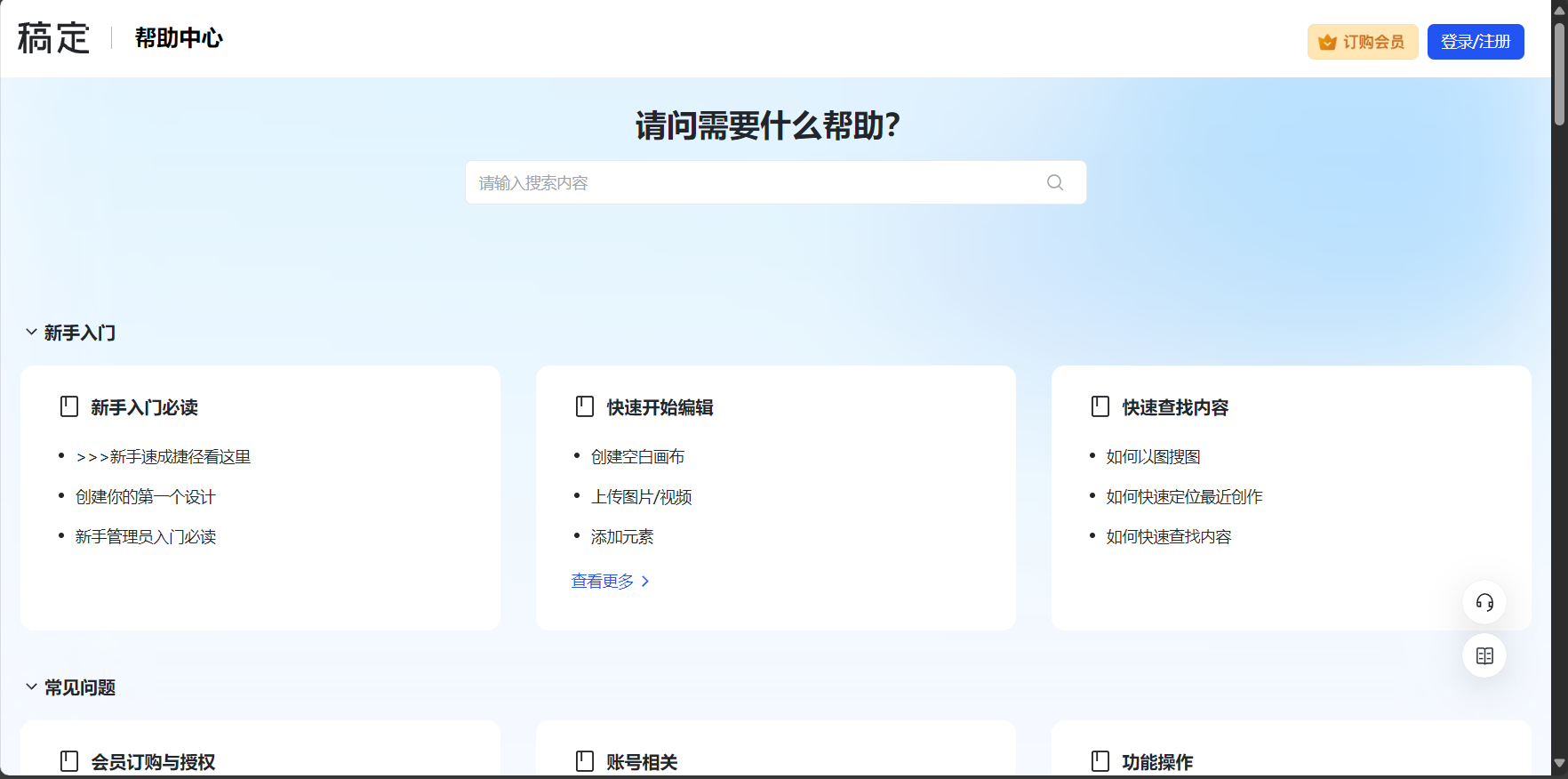Click the scrollbar down arrow
The image size is (1568, 779).
1559,764
